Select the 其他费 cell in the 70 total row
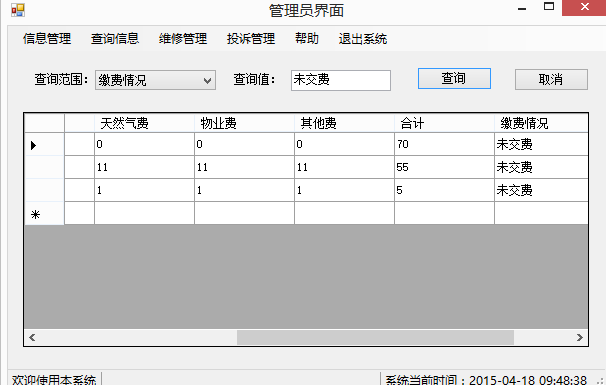This screenshot has width=606, height=385. 344,145
